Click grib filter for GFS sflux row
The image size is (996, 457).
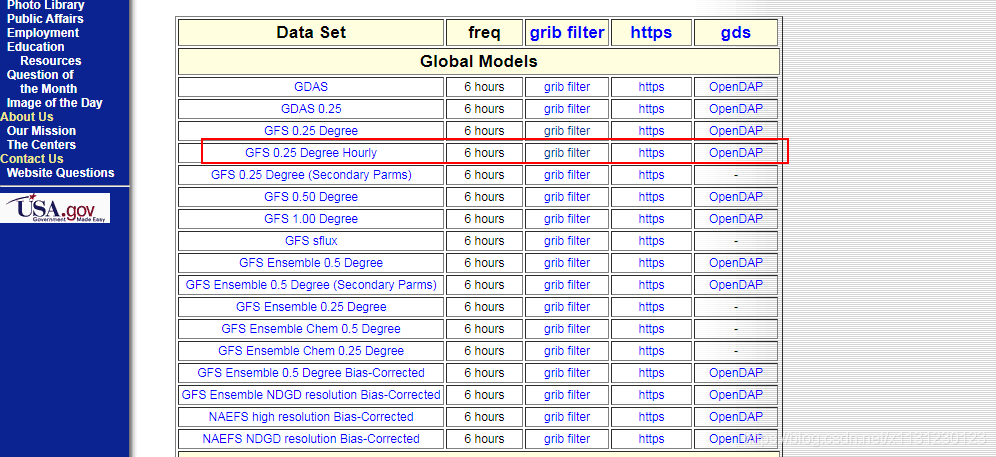[x=567, y=241]
